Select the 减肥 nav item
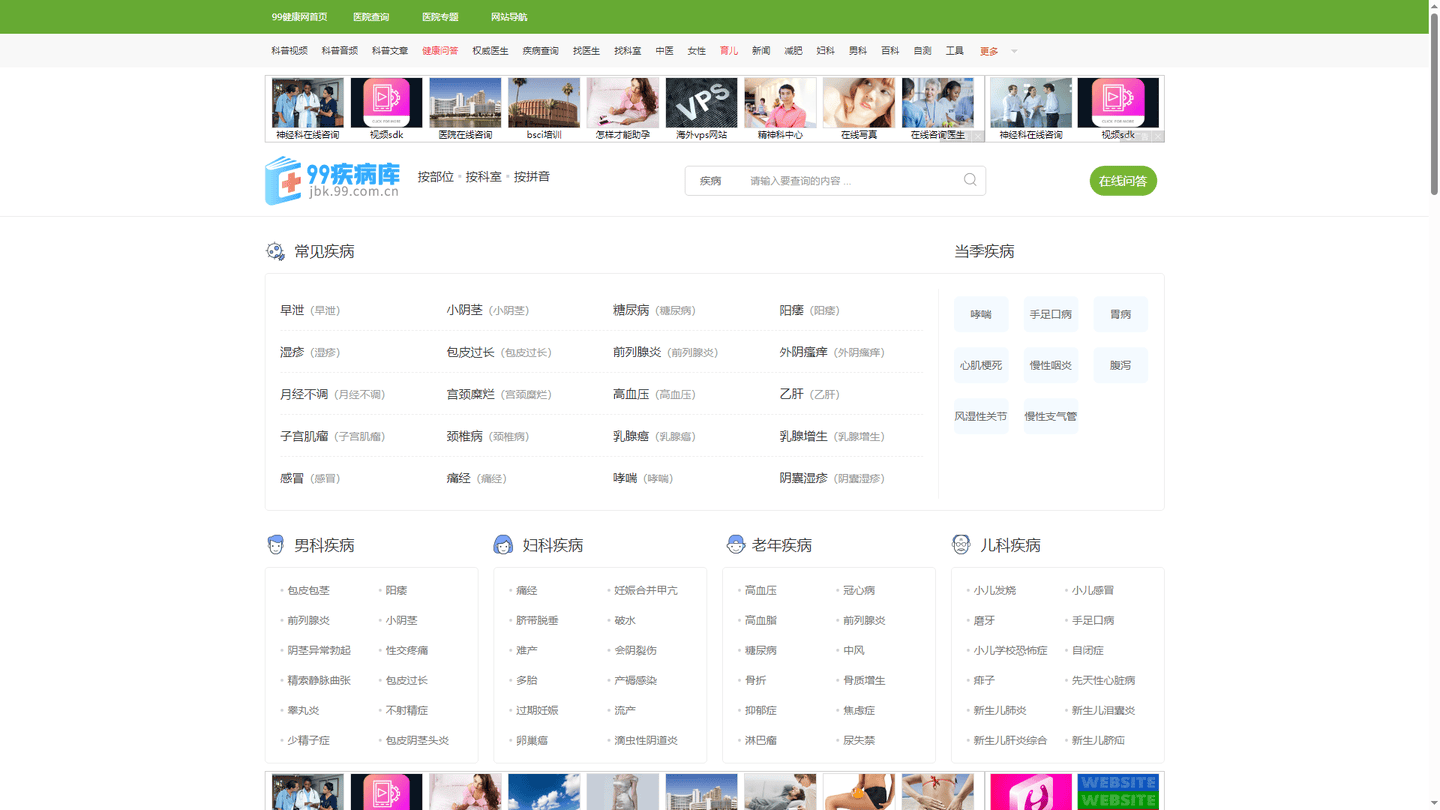 (793, 51)
